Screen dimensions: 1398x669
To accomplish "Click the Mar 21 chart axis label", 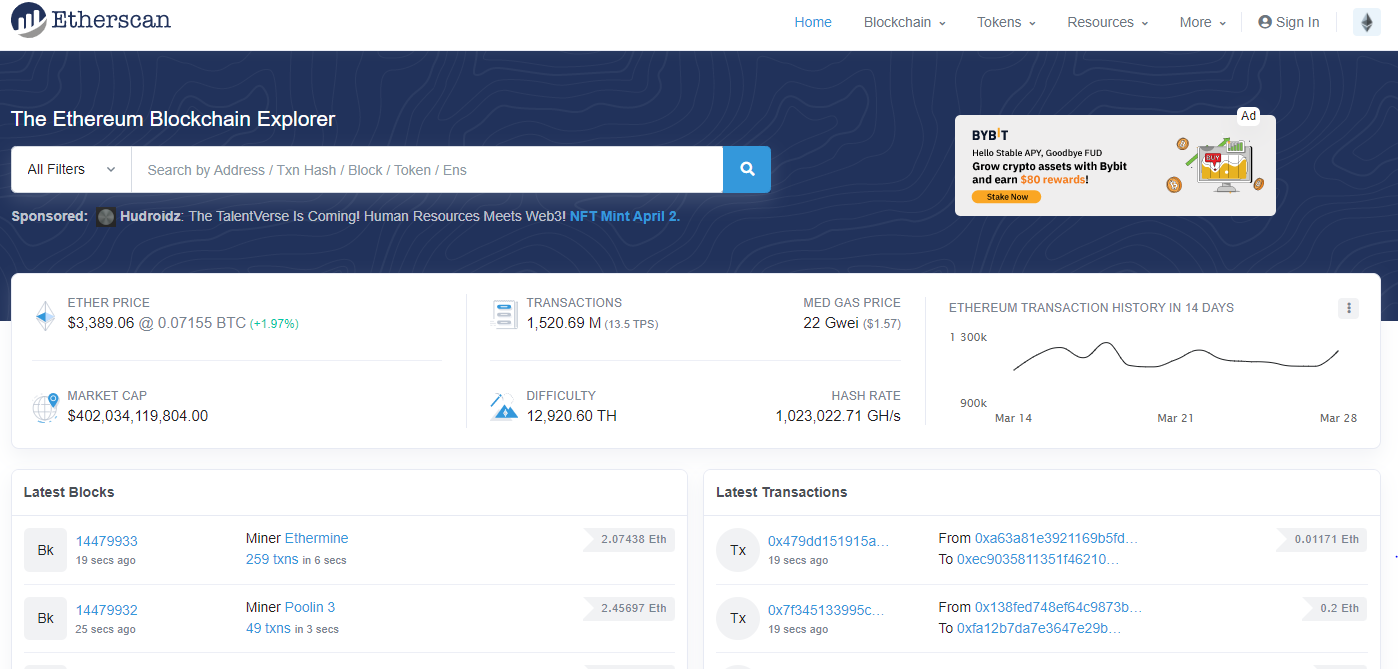I will click(1175, 418).
